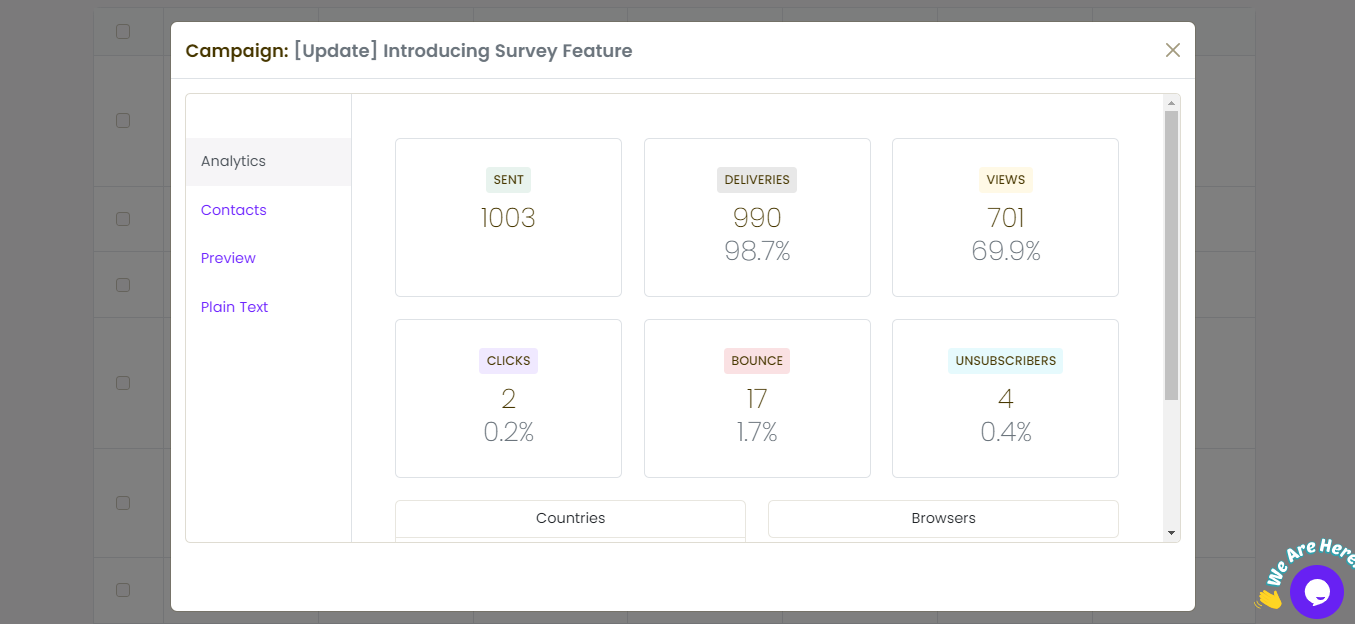This screenshot has height=624, width=1355.
Task: Click the SENT badge label
Action: [x=508, y=180]
